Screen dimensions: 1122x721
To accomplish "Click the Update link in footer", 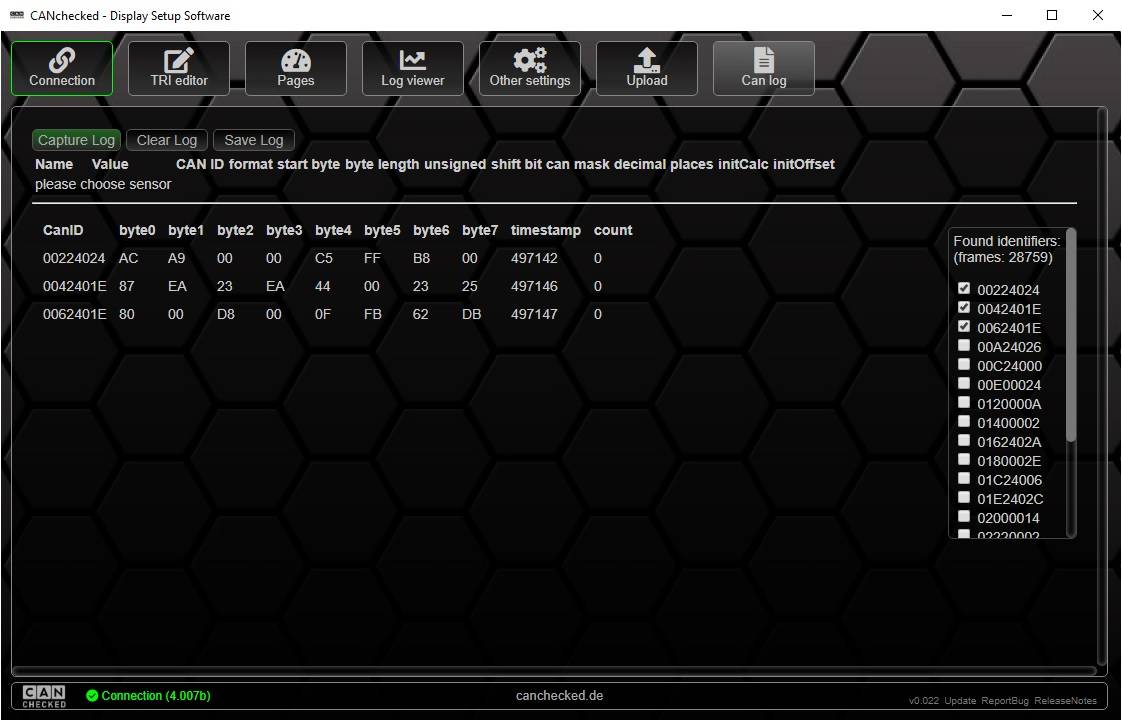I will click(960, 700).
